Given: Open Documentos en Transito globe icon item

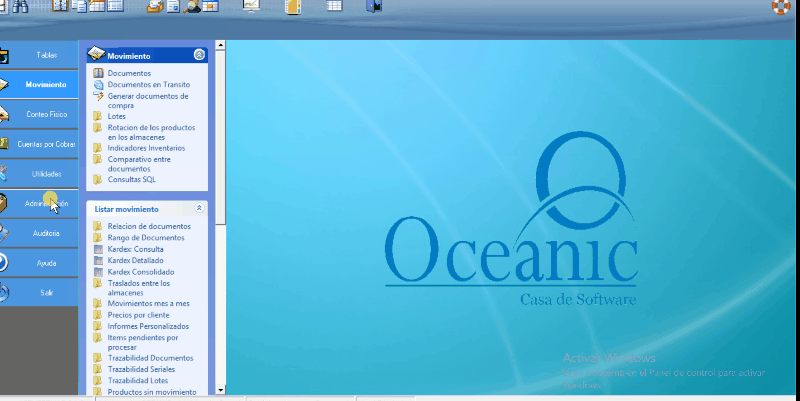Looking at the screenshot, I should pyautogui.click(x=98, y=85).
